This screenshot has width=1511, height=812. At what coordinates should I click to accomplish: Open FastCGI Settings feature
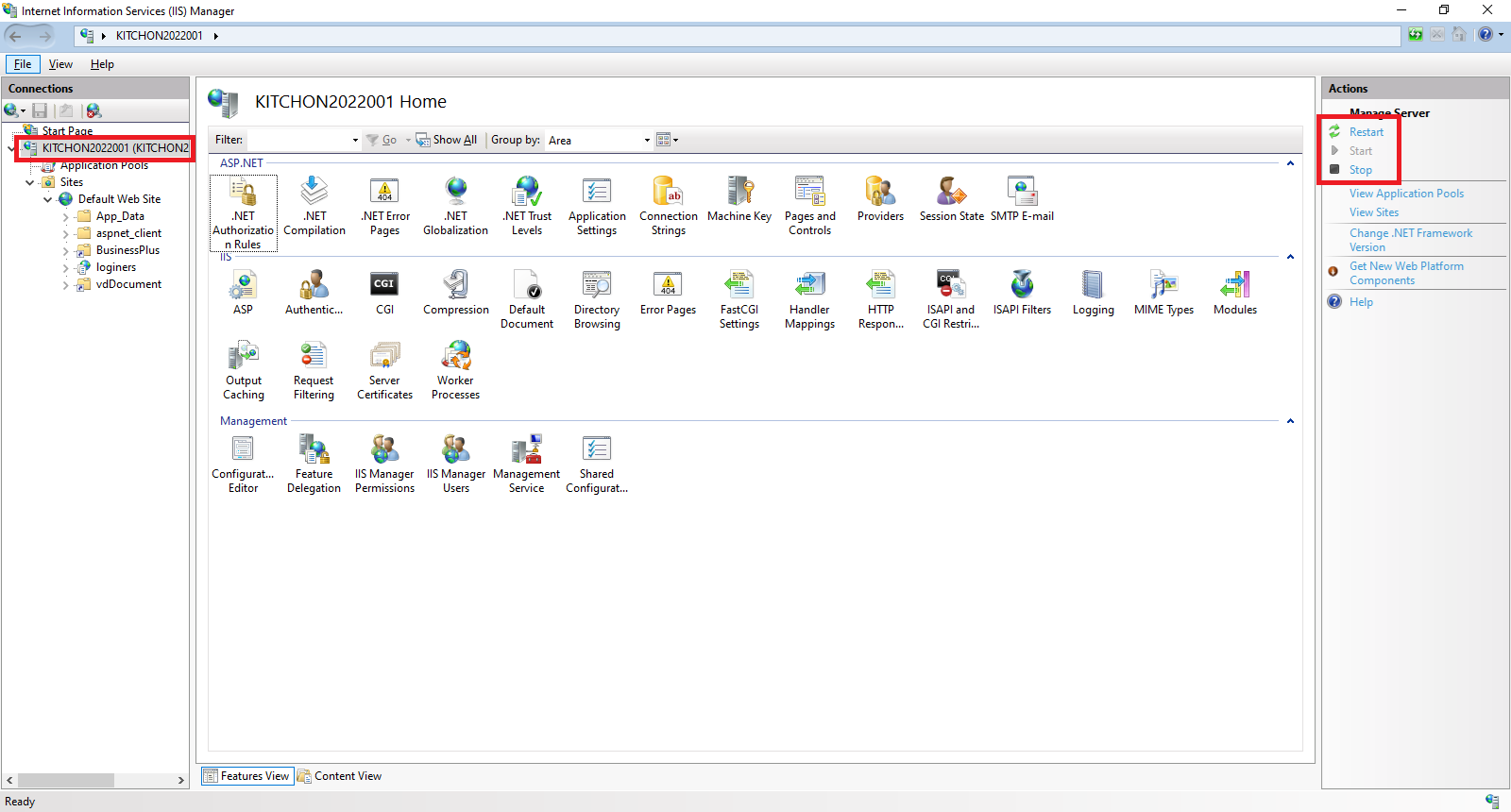(739, 299)
